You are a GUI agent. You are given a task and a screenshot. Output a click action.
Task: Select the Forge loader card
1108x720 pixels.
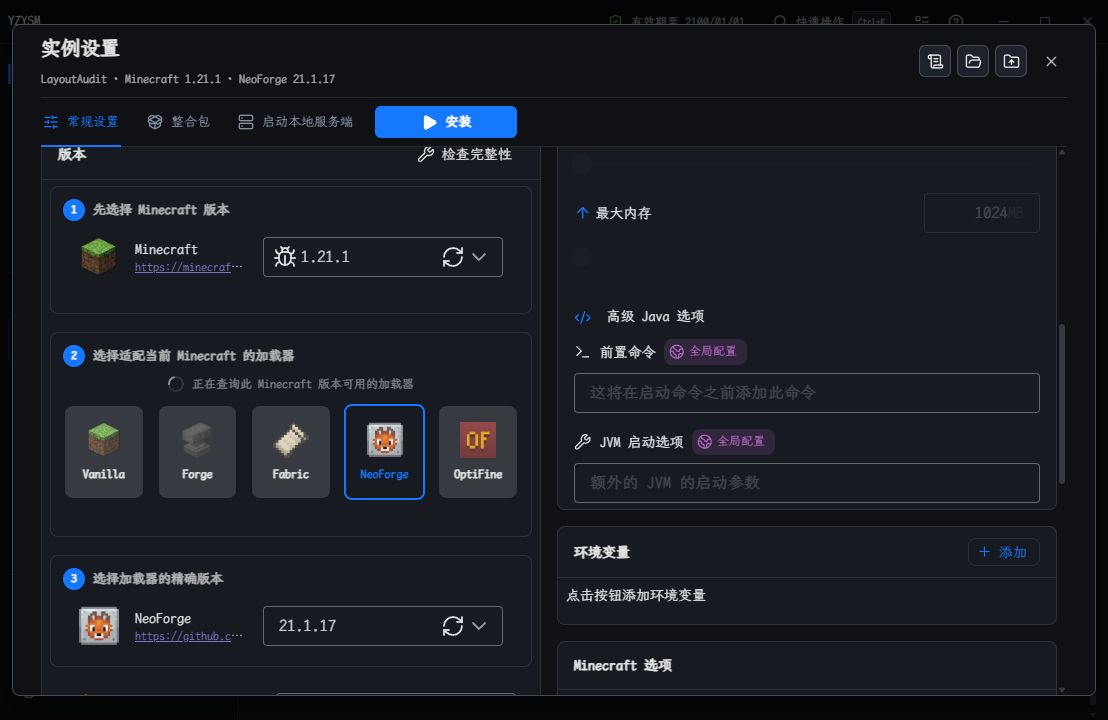pyautogui.click(x=197, y=452)
